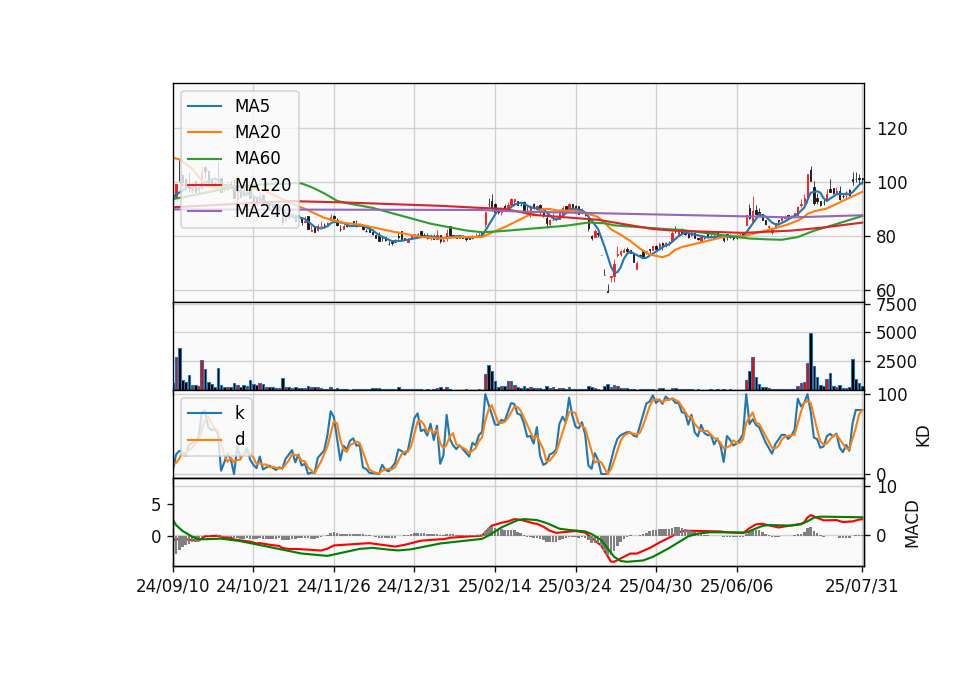
Task: Click the KD axis title
Action: coord(923,436)
